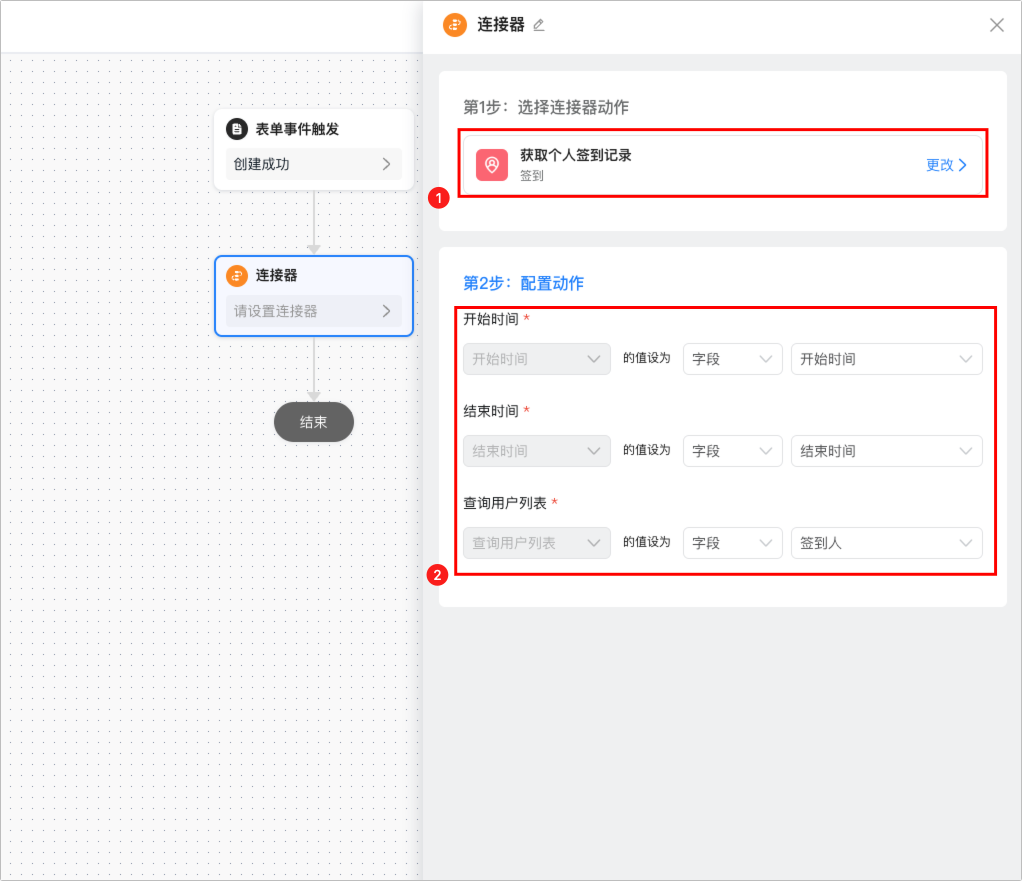The width and height of the screenshot is (1022, 881).
Task: Open 创建成功 trigger setting row
Action: coord(313,164)
